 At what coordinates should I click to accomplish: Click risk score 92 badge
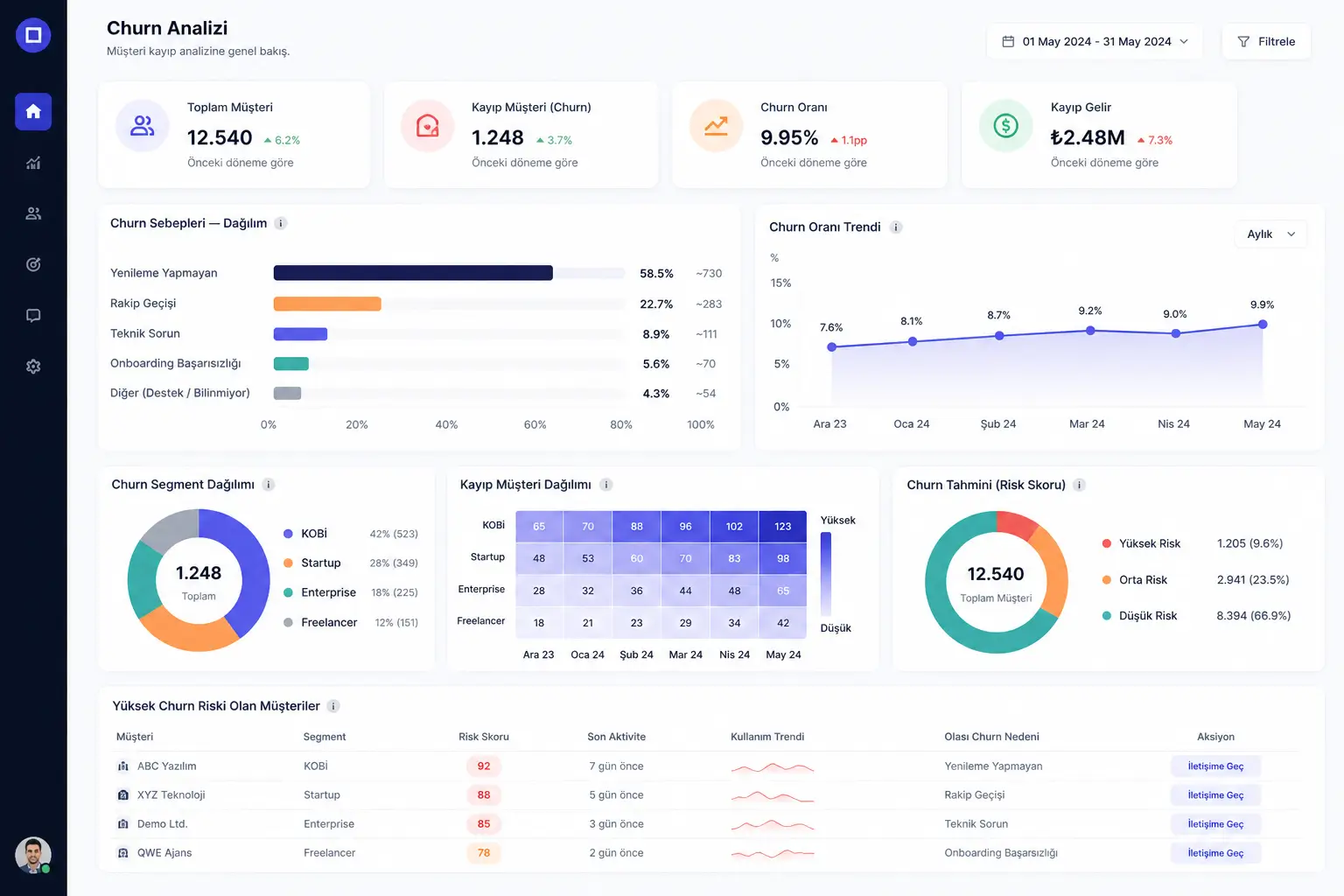(x=484, y=766)
